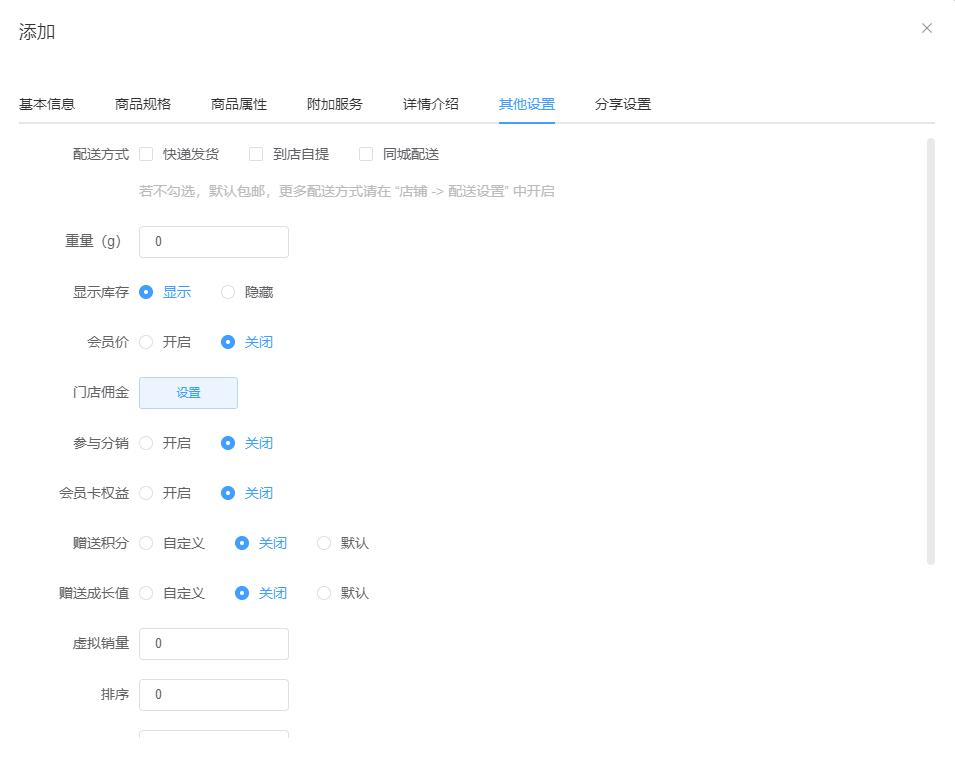Viewport: 955px width, 772px height.
Task: Click the vertical scrollbar of the form
Action: click(x=931, y=351)
